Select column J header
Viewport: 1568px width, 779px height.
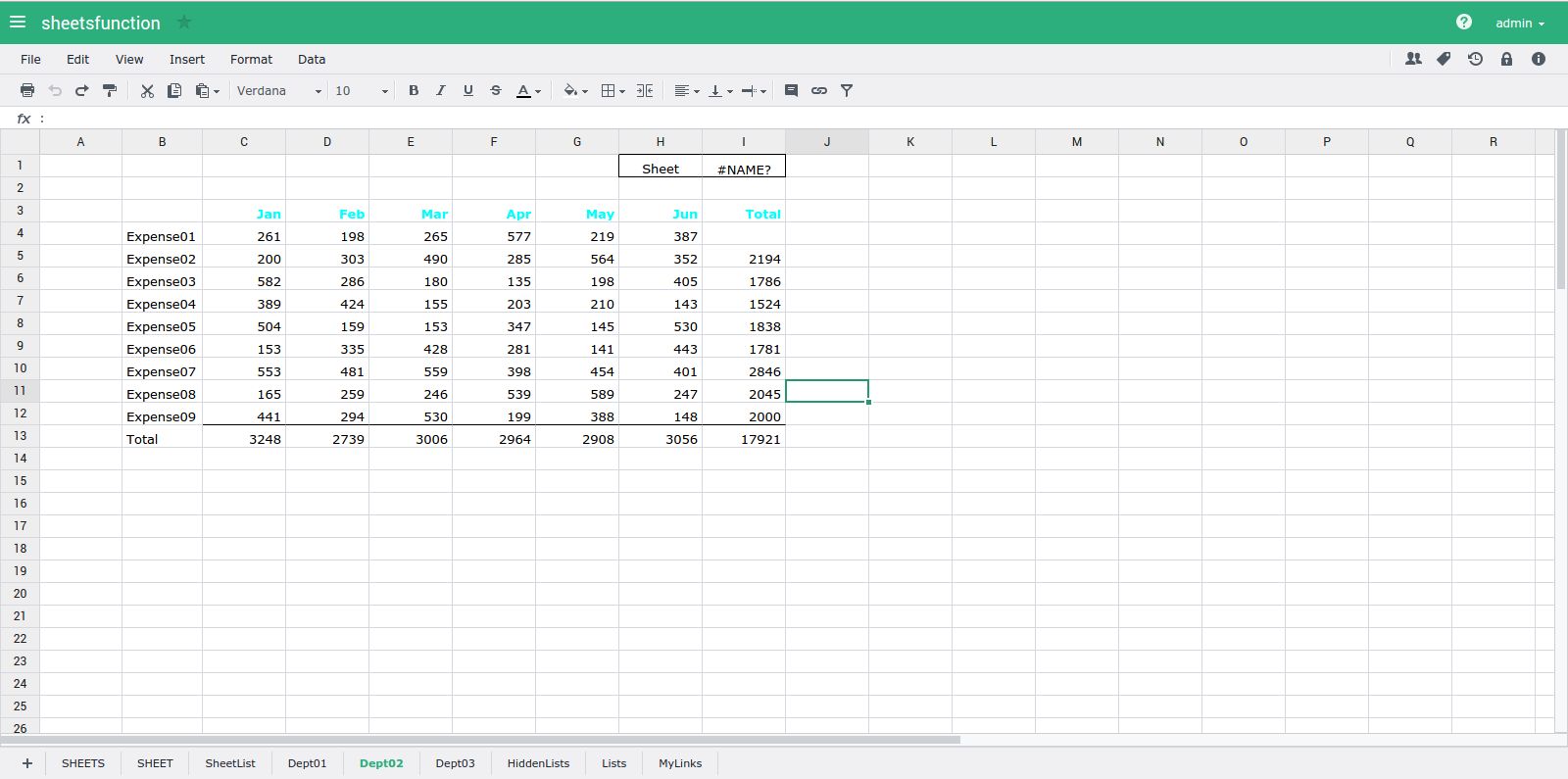coord(827,142)
